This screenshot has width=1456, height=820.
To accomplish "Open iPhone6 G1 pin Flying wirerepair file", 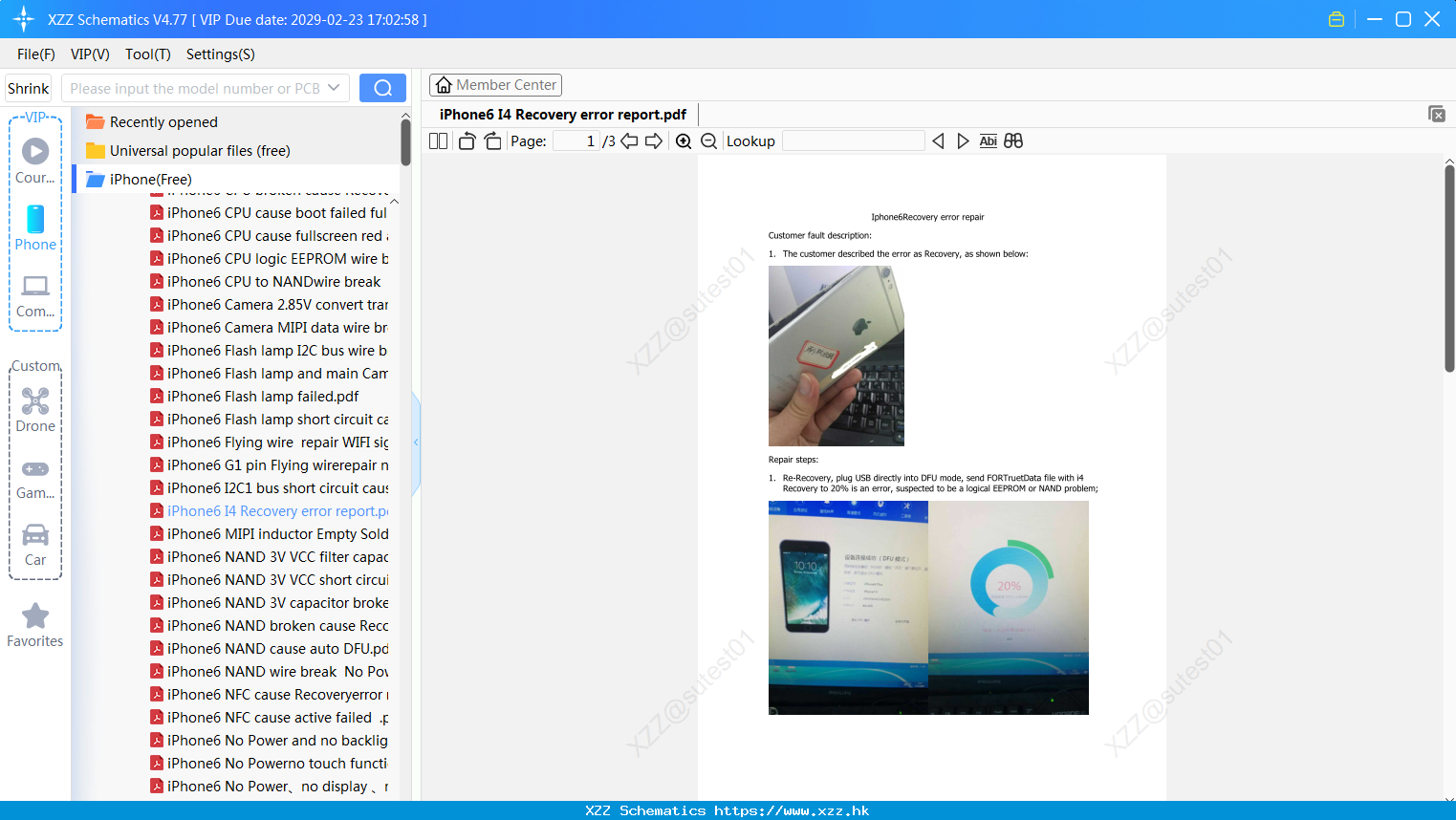I will click(x=269, y=464).
